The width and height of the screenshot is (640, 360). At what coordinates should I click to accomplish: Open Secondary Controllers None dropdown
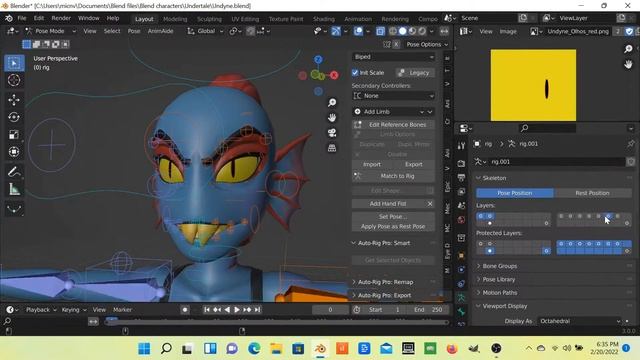[x=393, y=96]
